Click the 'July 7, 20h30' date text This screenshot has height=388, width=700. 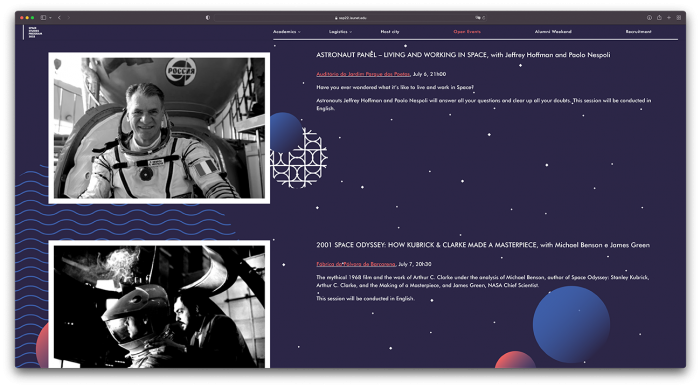click(415, 264)
